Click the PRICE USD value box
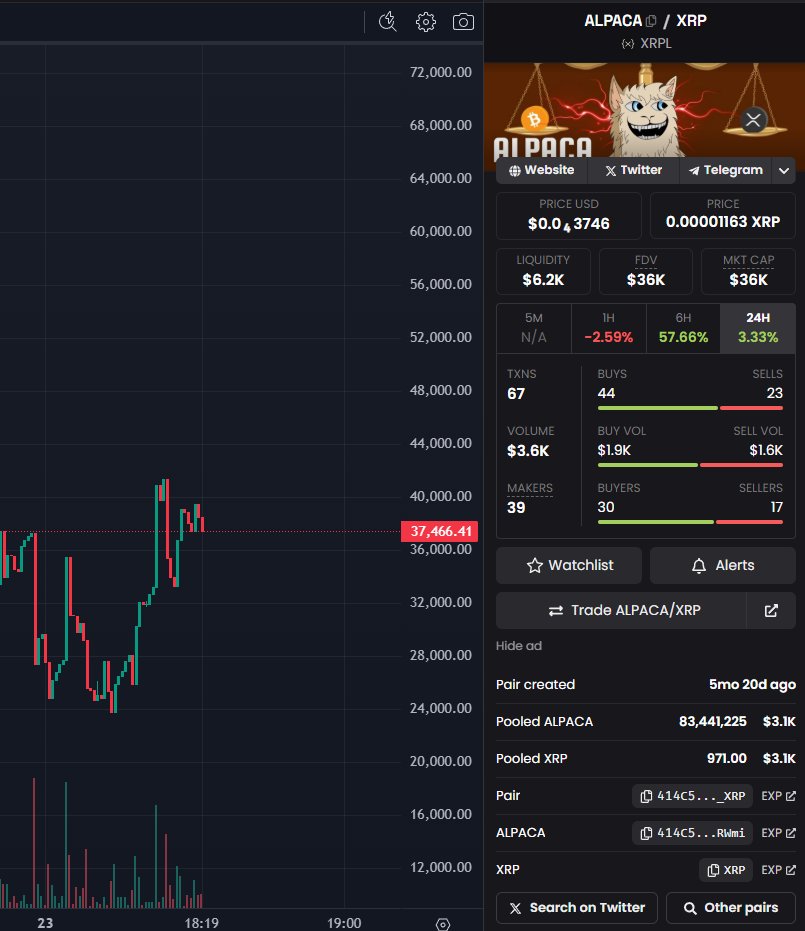 tap(569, 216)
